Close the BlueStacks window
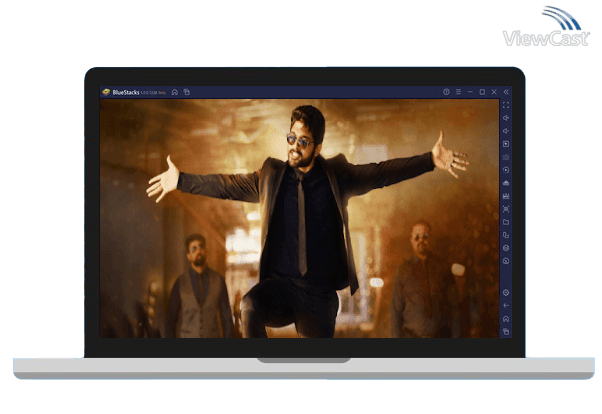602x414 pixels. [x=494, y=92]
